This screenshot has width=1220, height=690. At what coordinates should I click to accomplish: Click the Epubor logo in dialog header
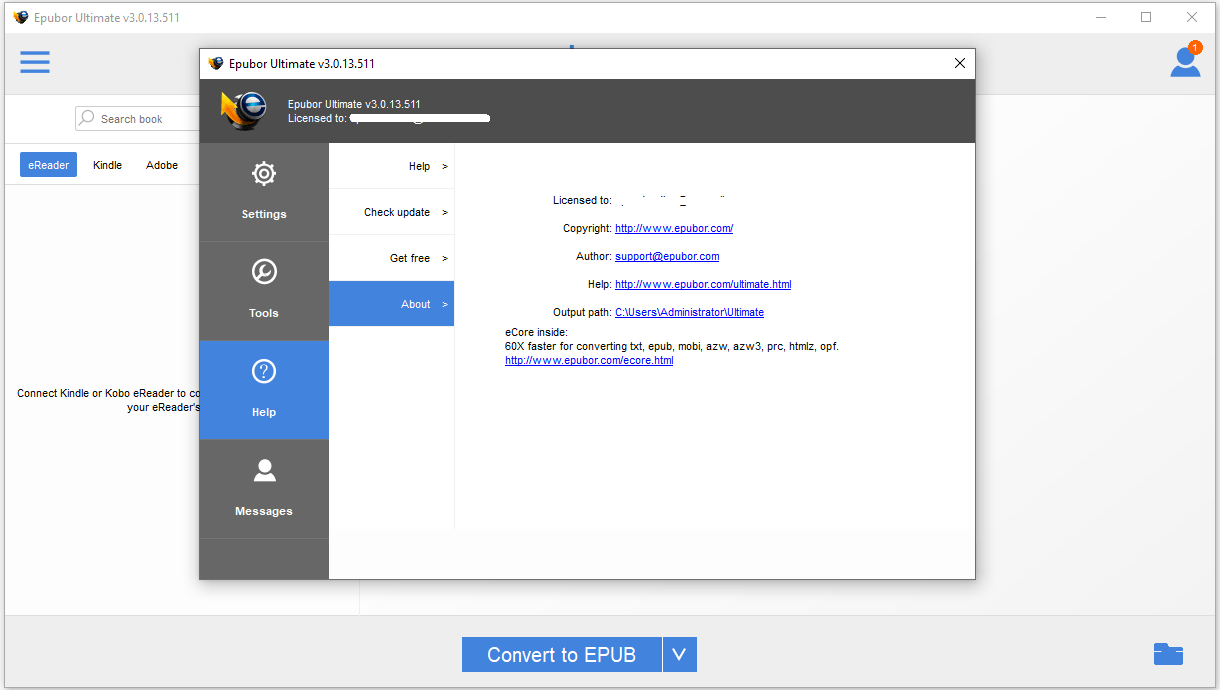(x=244, y=110)
